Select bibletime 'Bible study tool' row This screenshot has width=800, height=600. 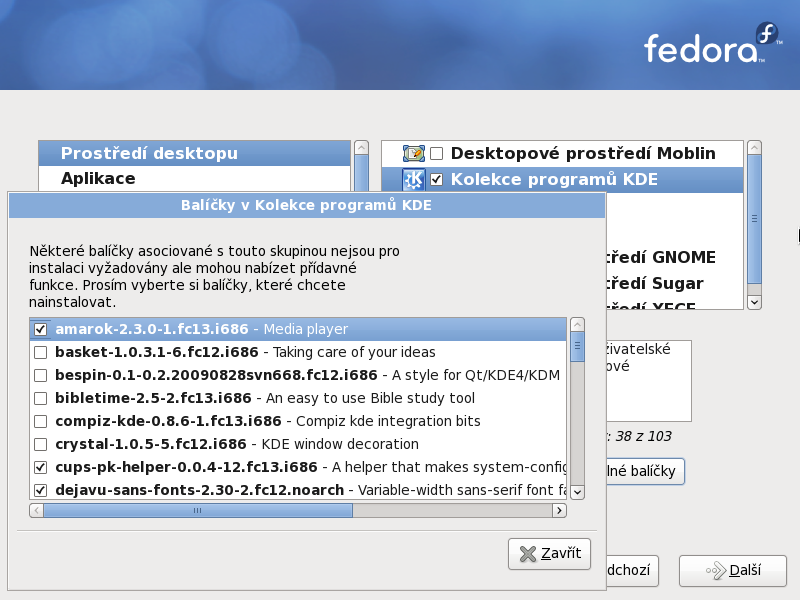265,398
